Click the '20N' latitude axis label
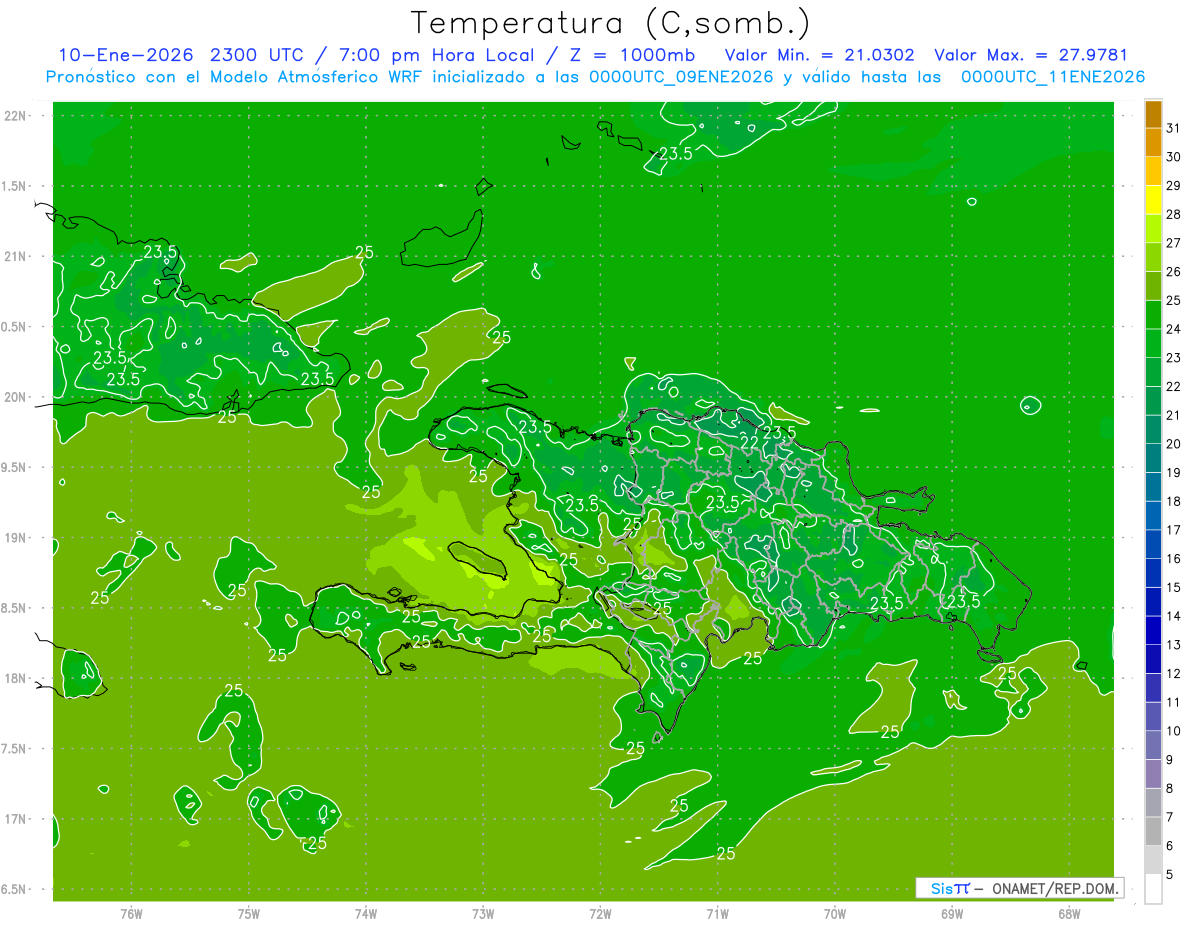The width and height of the screenshot is (1200, 927). 17,397
